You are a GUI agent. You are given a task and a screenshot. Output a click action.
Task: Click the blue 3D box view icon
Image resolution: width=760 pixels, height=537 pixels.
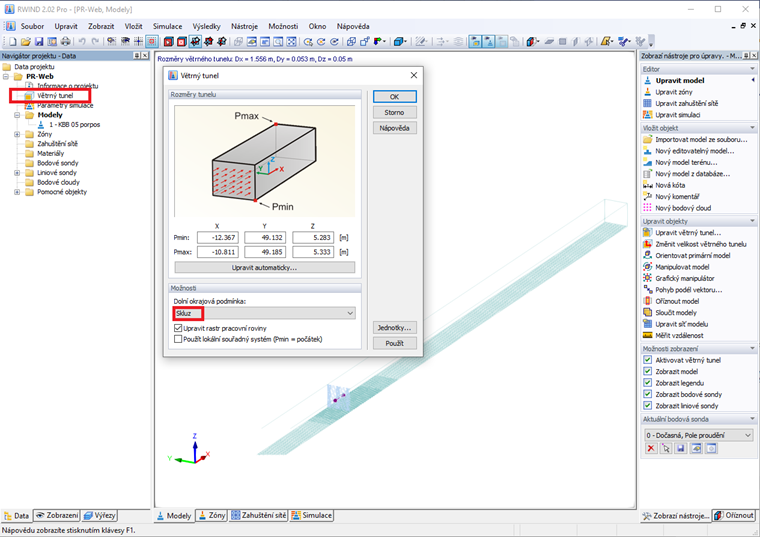[398, 42]
